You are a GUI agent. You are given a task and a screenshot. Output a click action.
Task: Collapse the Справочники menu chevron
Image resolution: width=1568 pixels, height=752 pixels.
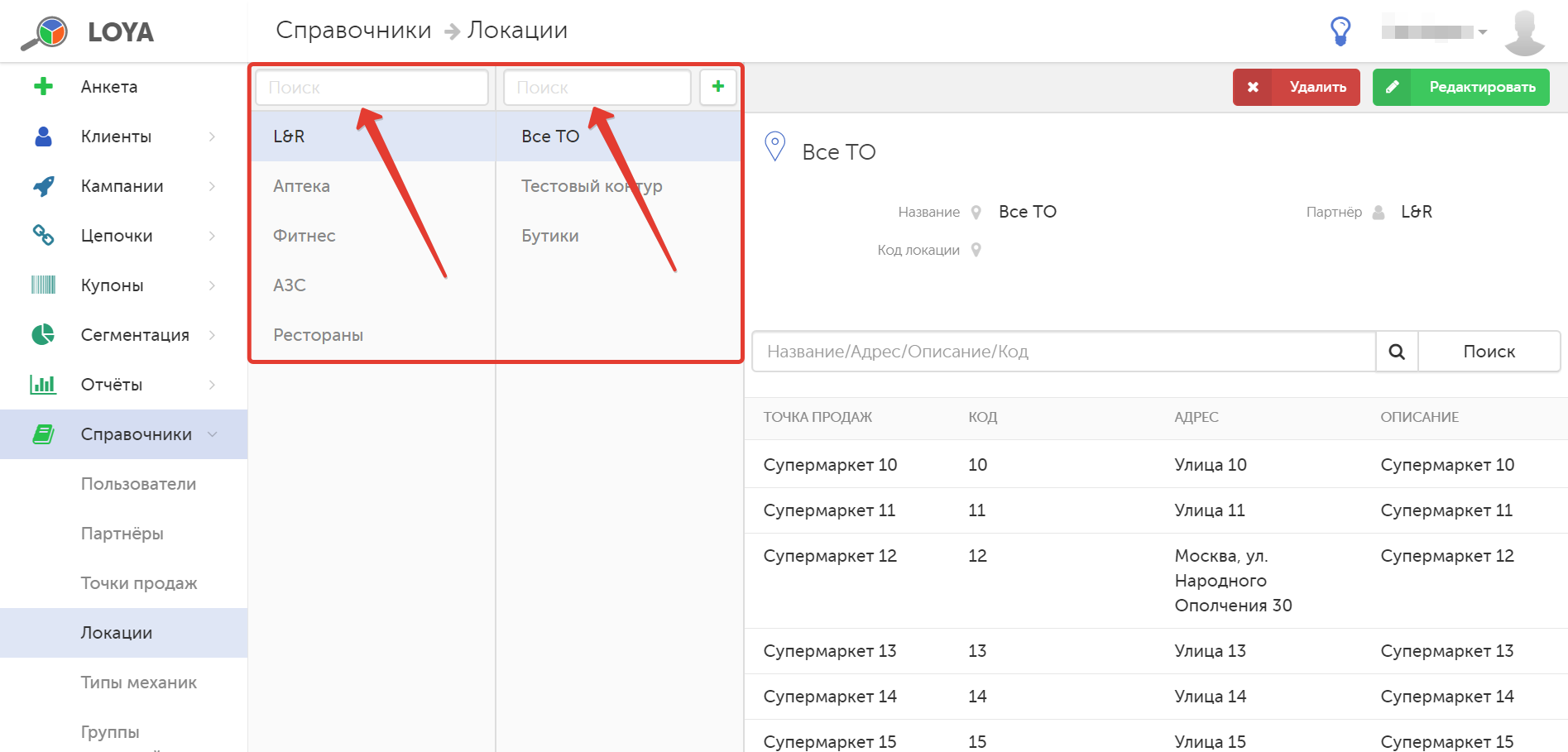tap(213, 434)
